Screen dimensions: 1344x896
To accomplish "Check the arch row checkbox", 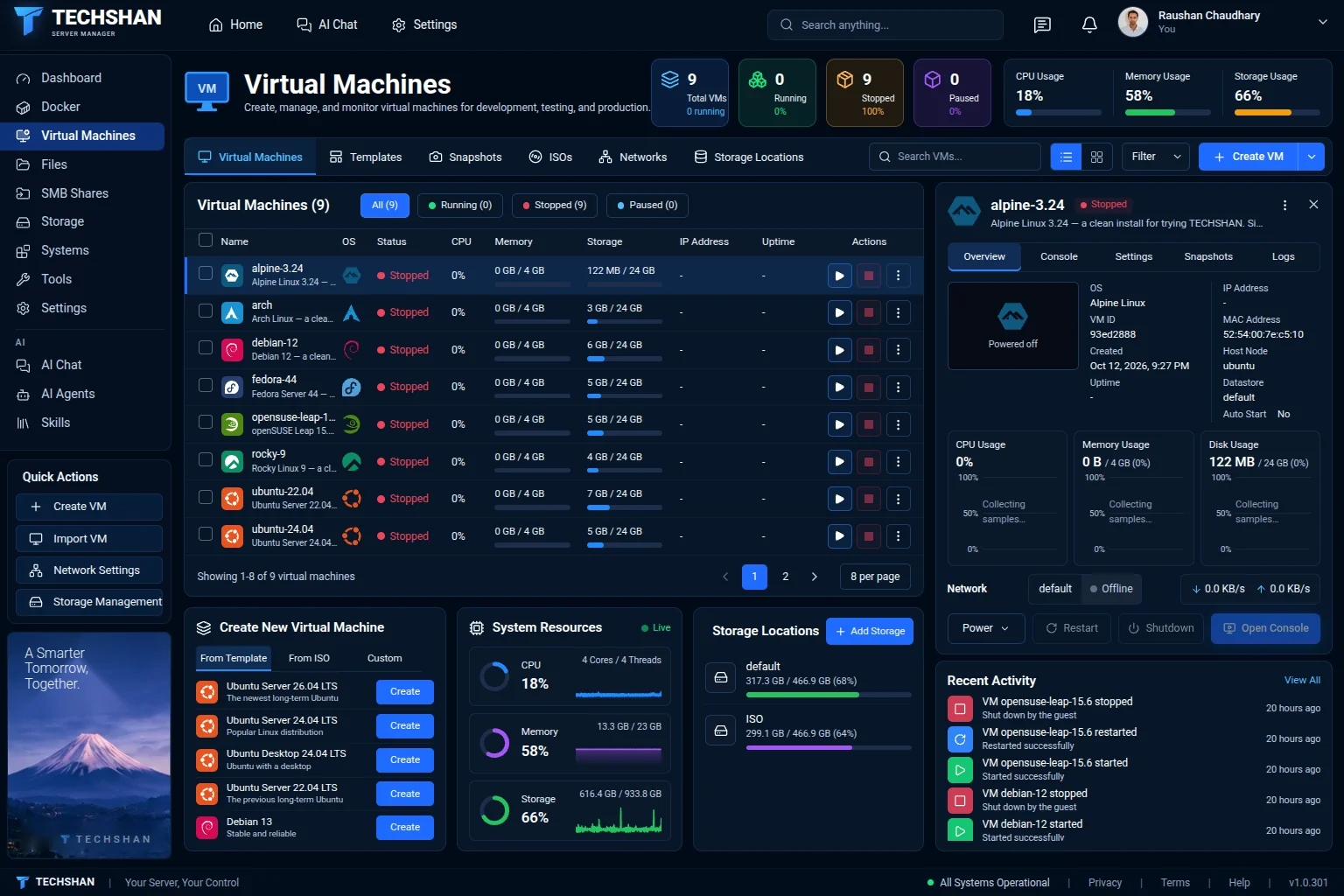I will coord(206,311).
